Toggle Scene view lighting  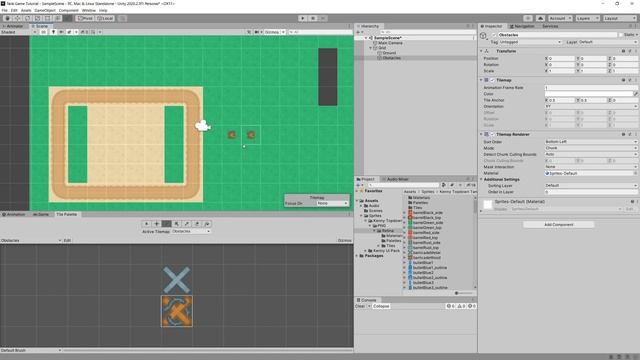coord(53,32)
